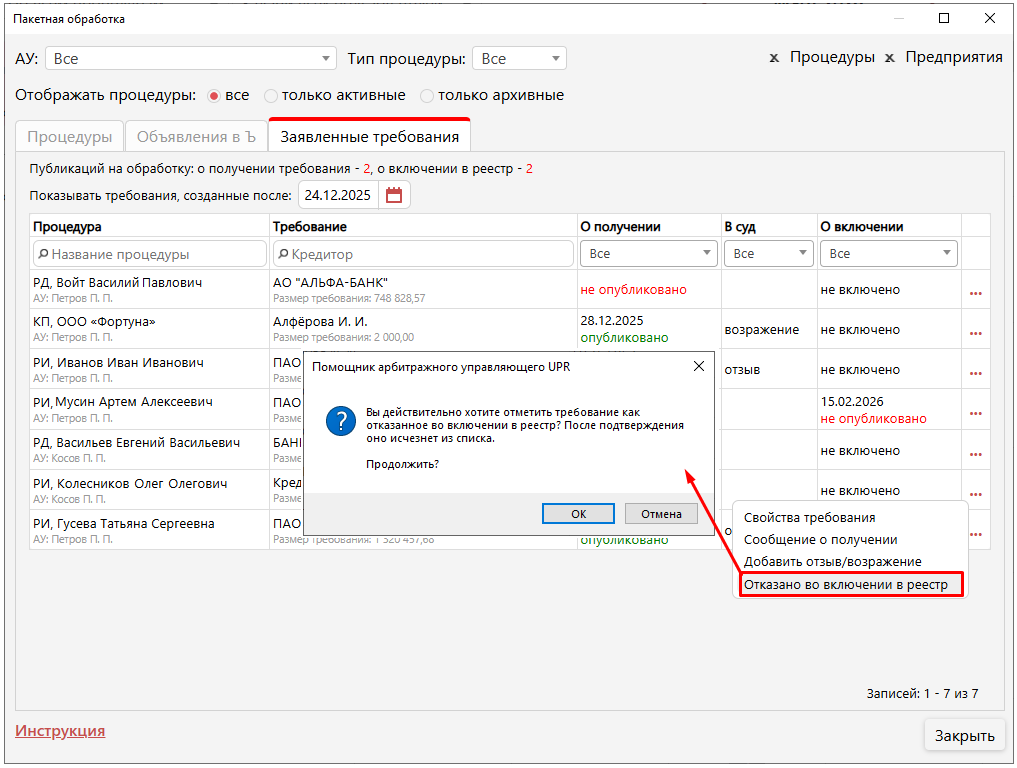This screenshot has width=1017, height=768.
Task: Switch to the Процедуры tab
Action: click(x=69, y=137)
